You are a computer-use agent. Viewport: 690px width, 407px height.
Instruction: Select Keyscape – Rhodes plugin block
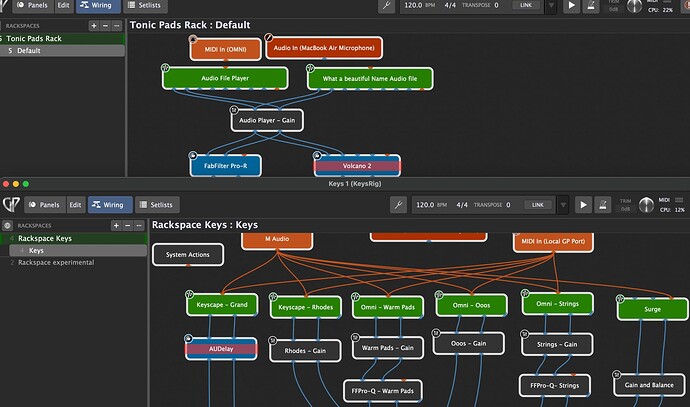tap(306, 307)
